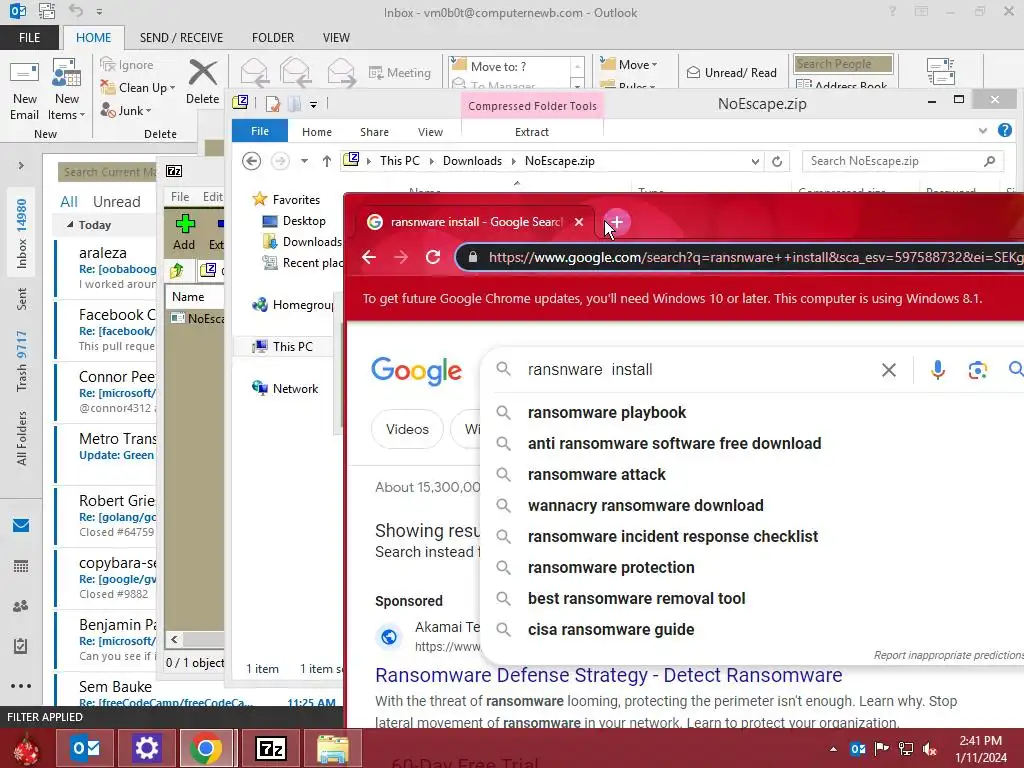Click Meeting button in Outlook ribbon
Screen dimensions: 1024x768
(400, 72)
